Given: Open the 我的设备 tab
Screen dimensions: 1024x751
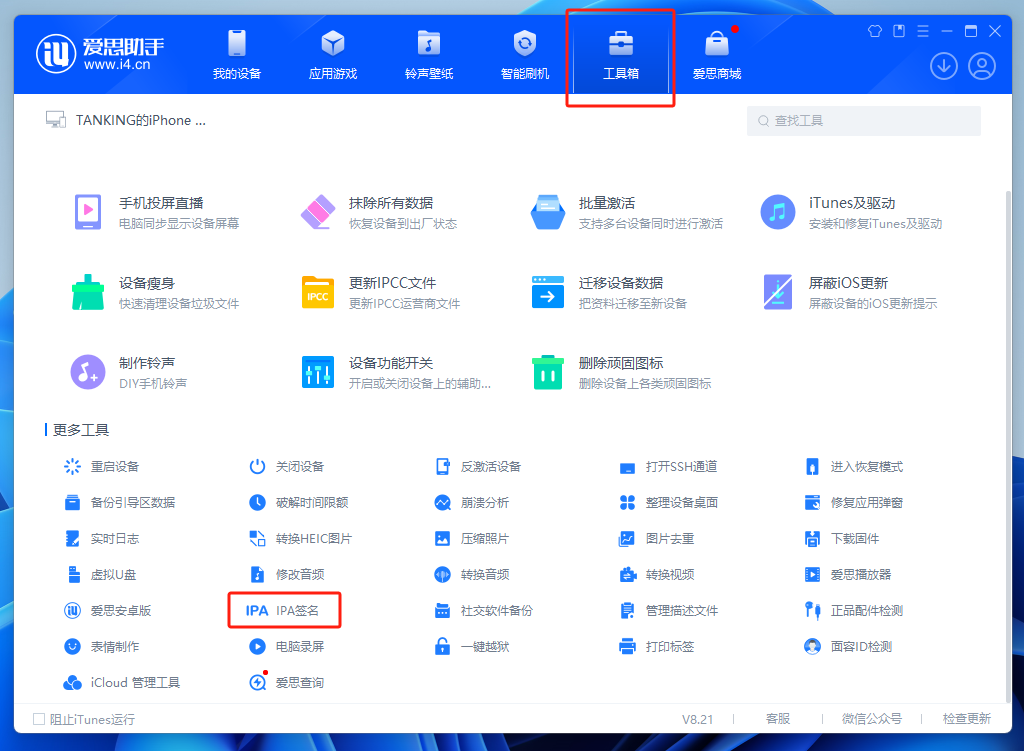Looking at the screenshot, I should 236,55.
